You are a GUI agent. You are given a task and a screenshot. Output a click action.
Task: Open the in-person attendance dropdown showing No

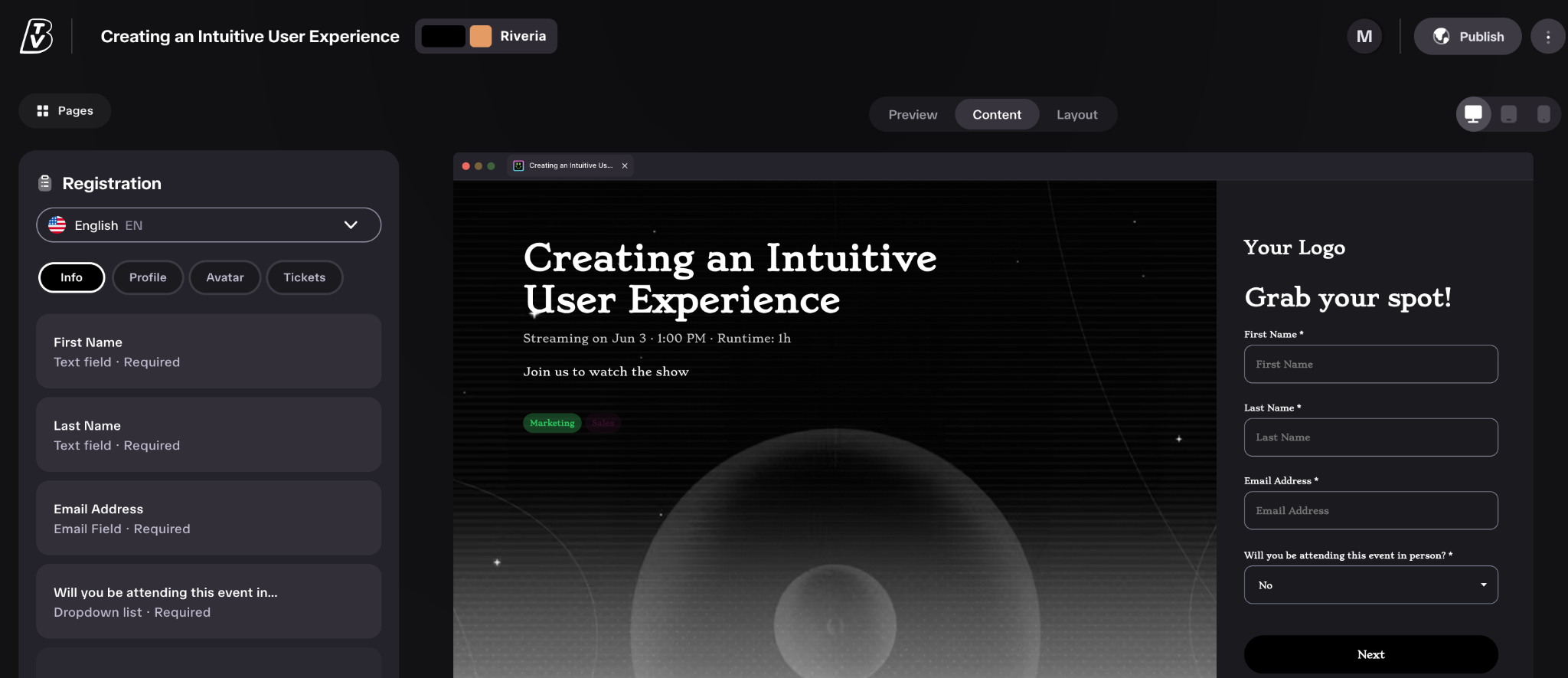coord(1370,585)
